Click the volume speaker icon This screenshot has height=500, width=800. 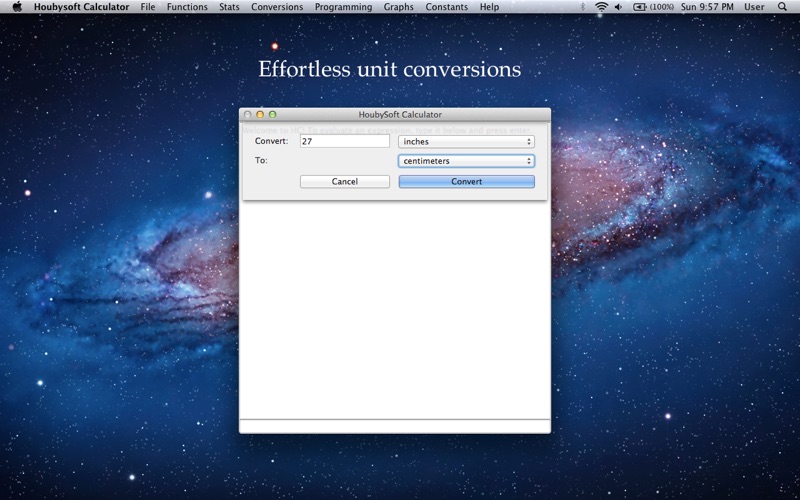tap(618, 7)
